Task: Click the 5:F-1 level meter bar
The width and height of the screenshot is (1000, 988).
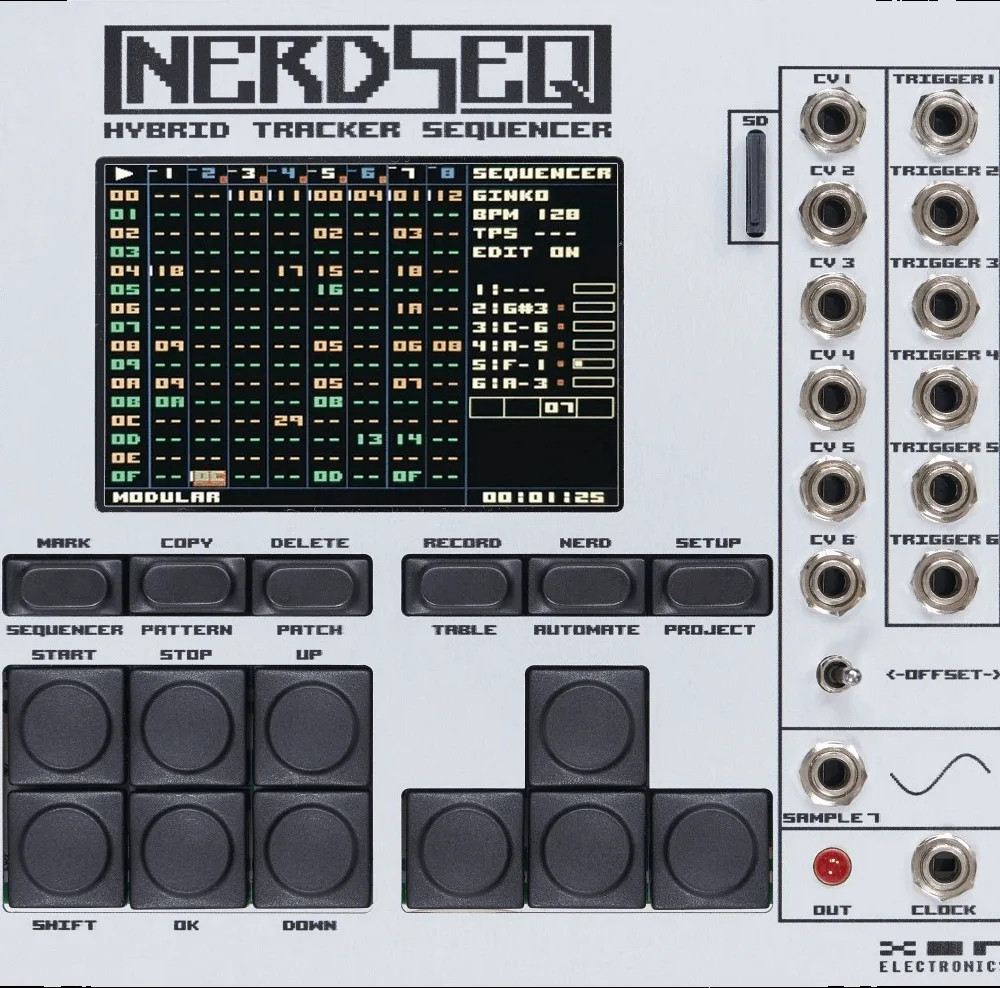Action: tap(594, 364)
